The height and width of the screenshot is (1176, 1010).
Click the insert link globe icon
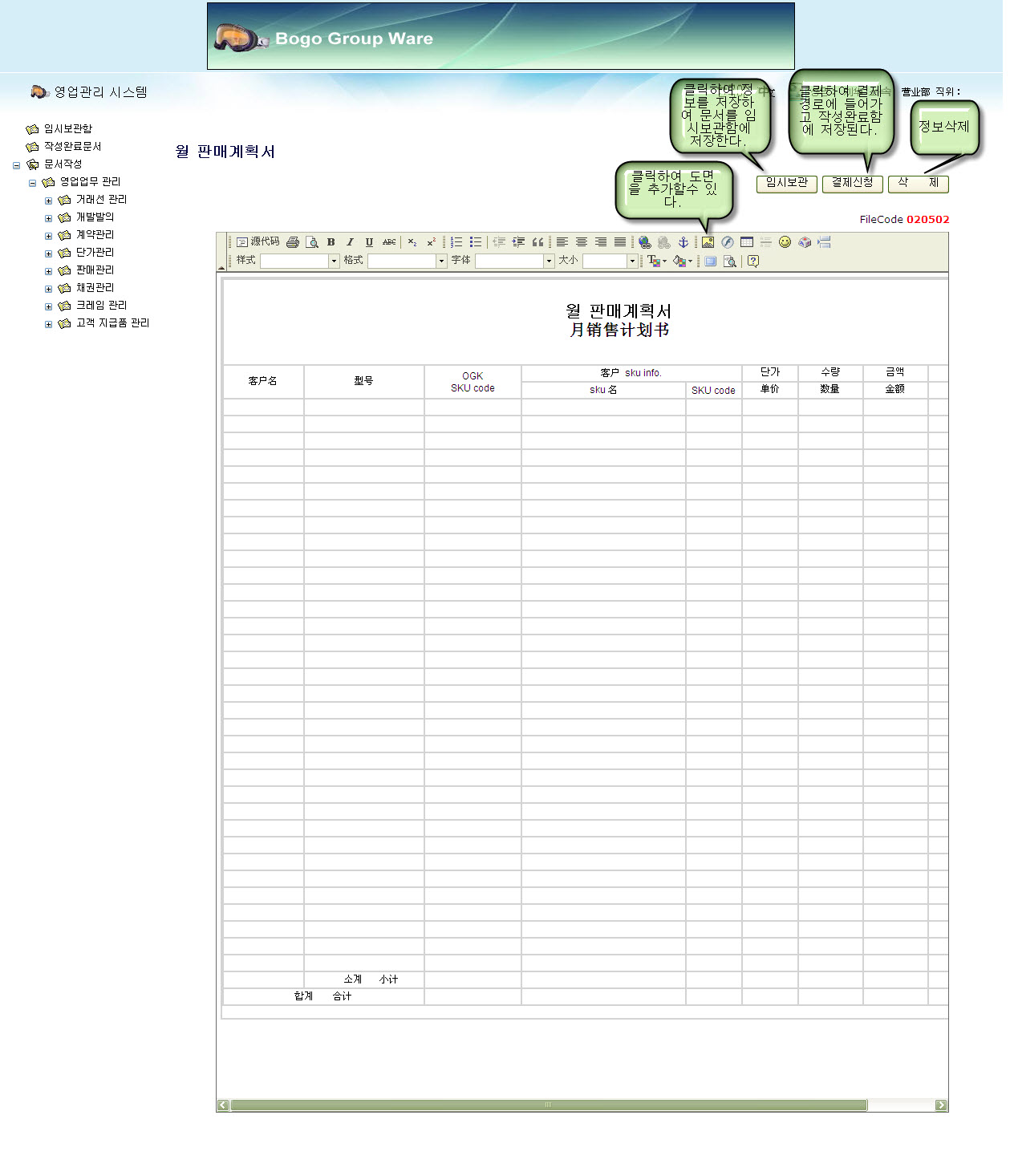click(x=644, y=242)
